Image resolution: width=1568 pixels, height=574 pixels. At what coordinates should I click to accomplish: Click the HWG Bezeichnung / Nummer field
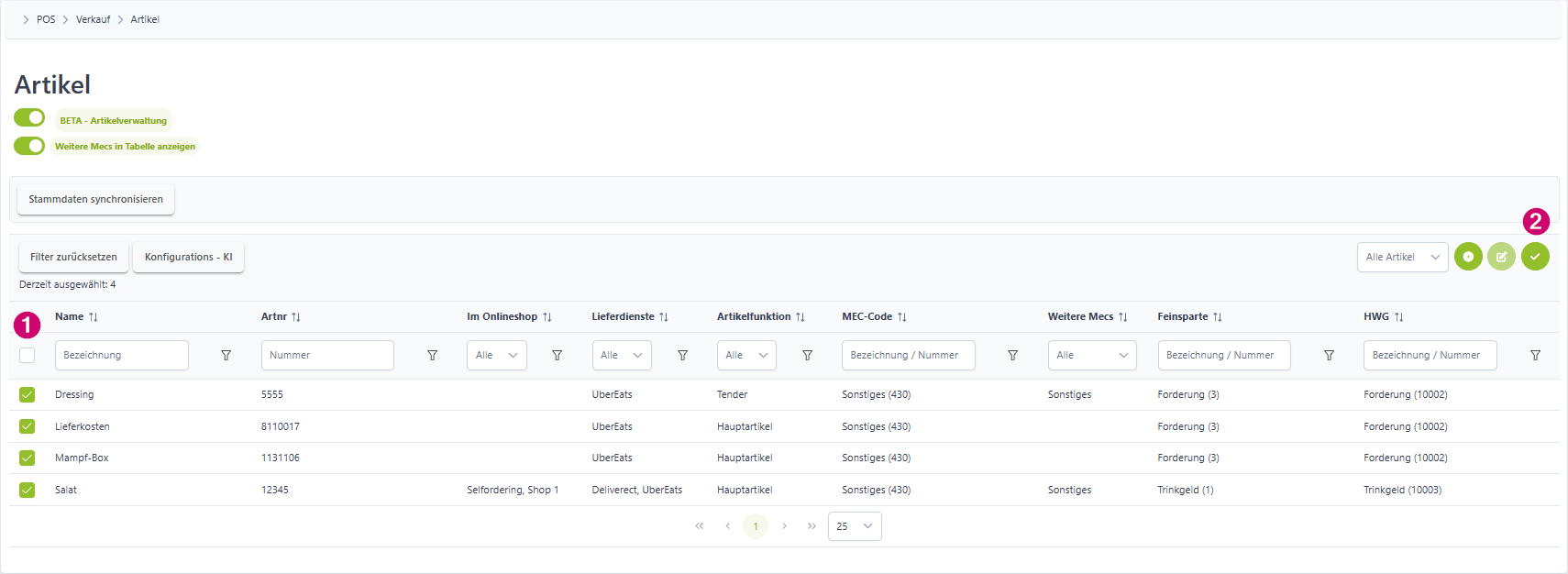[x=1430, y=355]
